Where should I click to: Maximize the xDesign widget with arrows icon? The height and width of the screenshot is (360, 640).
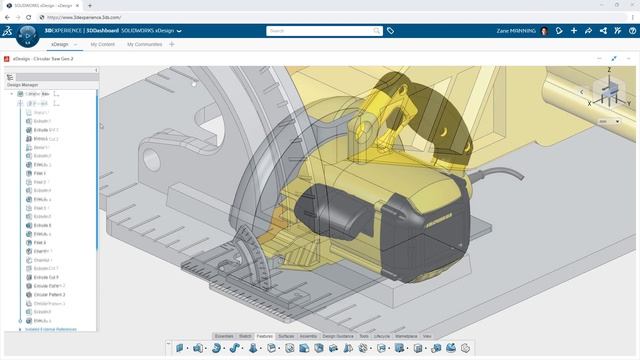click(x=613, y=59)
